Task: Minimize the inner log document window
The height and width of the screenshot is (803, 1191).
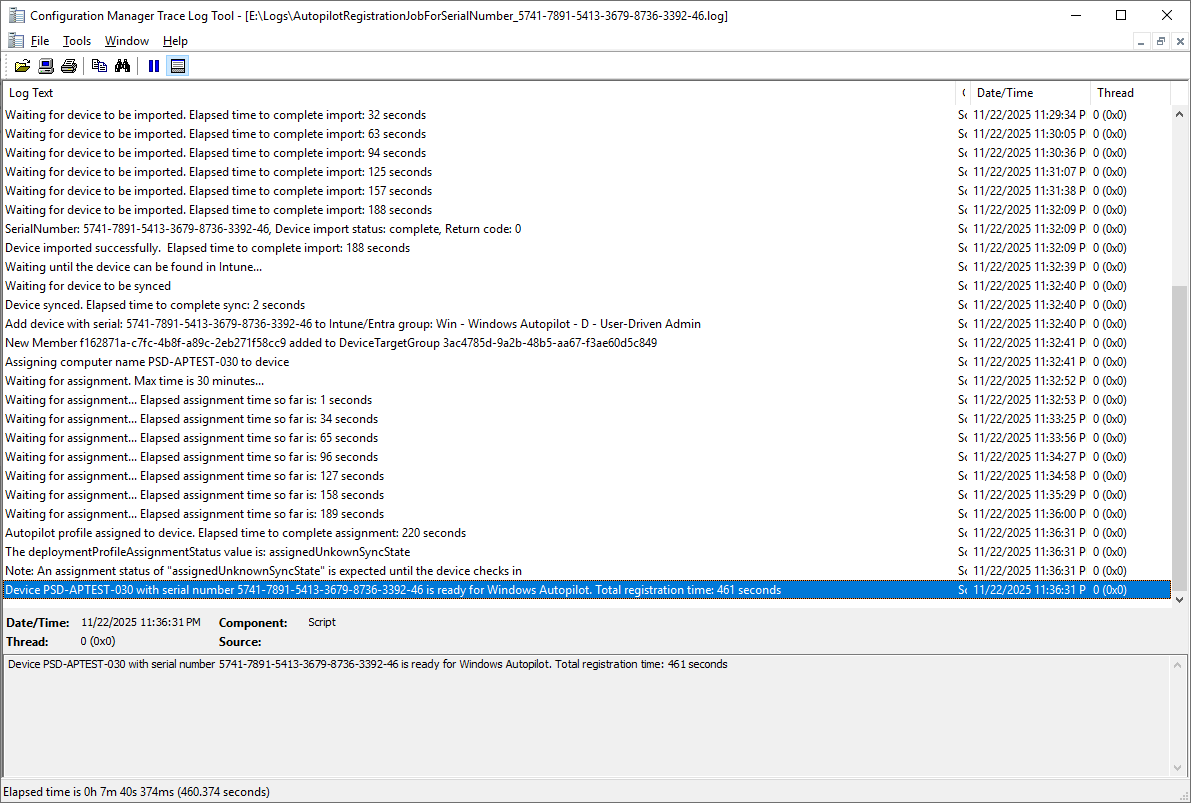Action: (x=1141, y=42)
